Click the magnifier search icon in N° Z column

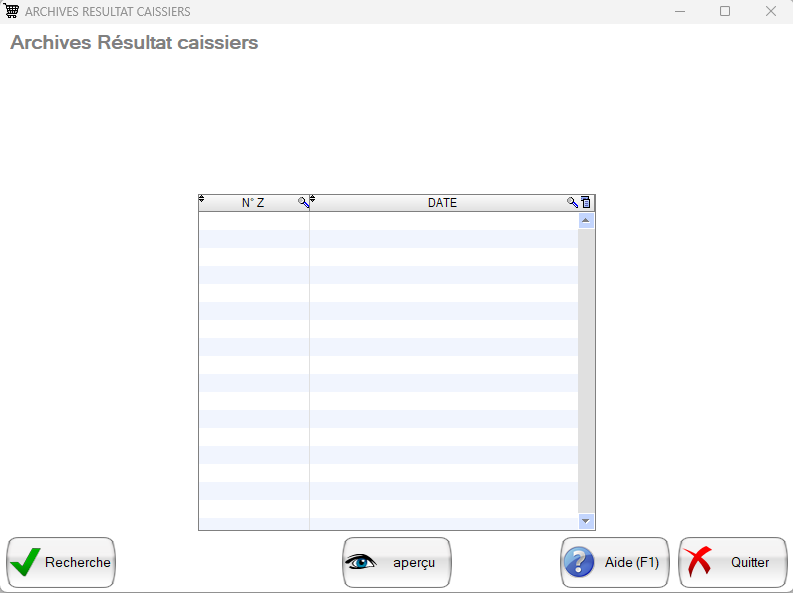(303, 202)
